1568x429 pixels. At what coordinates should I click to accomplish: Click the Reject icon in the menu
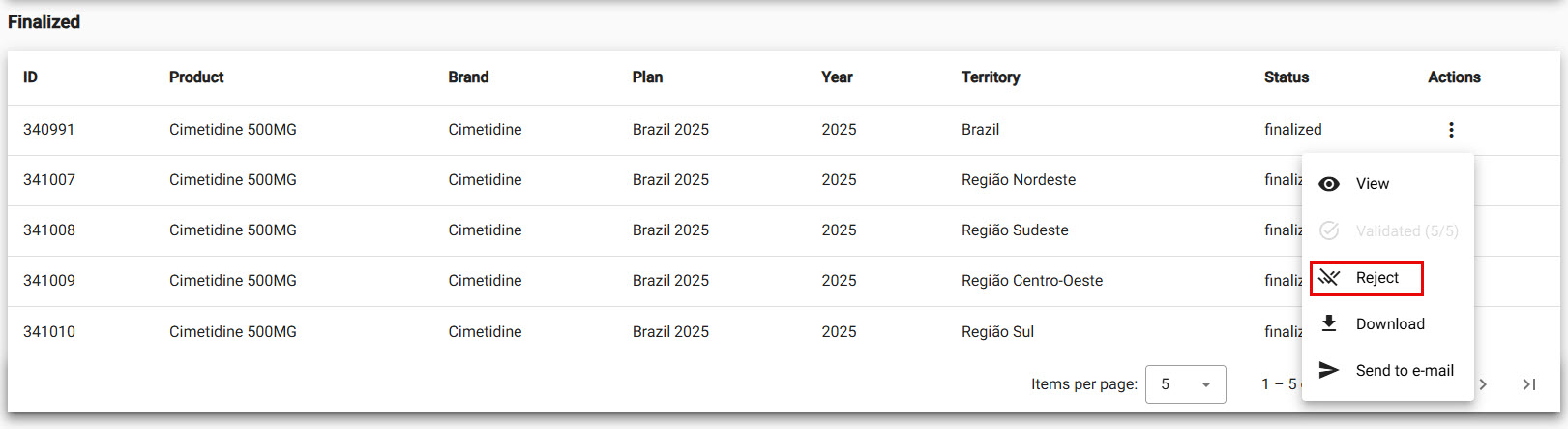click(1329, 278)
